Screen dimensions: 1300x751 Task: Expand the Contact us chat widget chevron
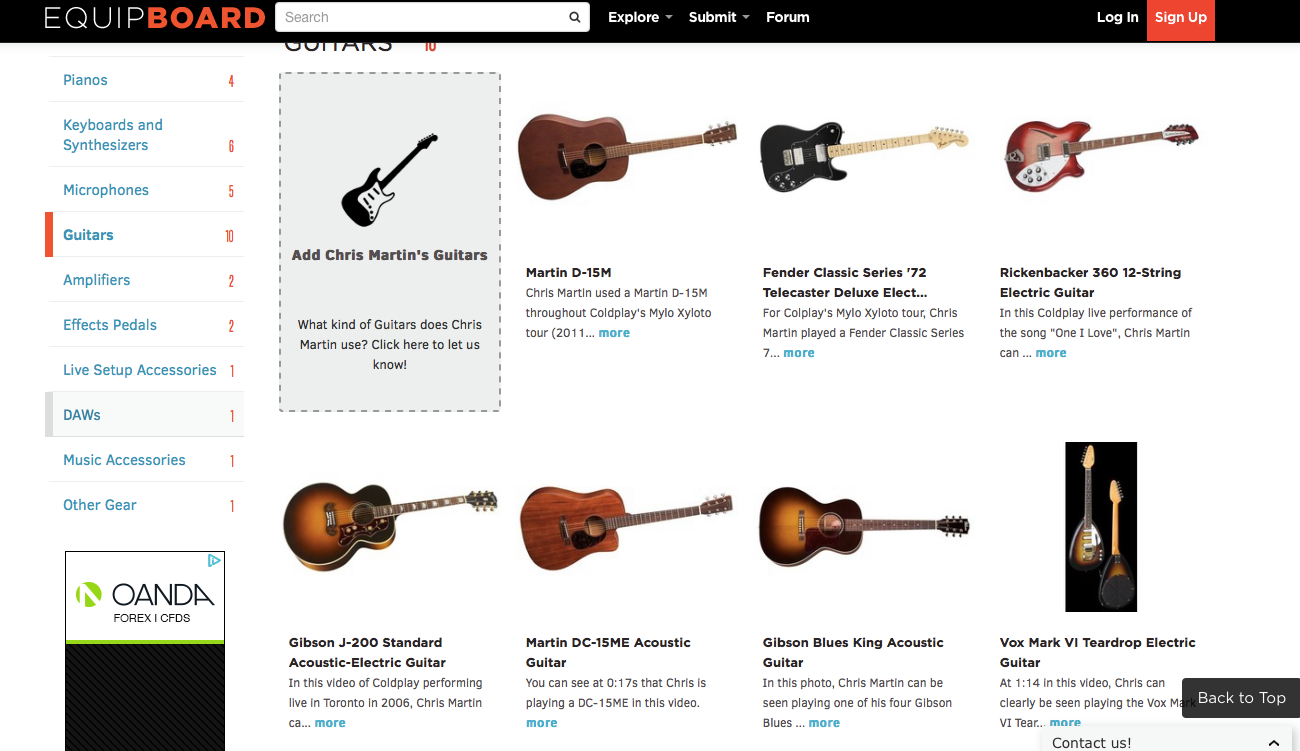(1273, 743)
